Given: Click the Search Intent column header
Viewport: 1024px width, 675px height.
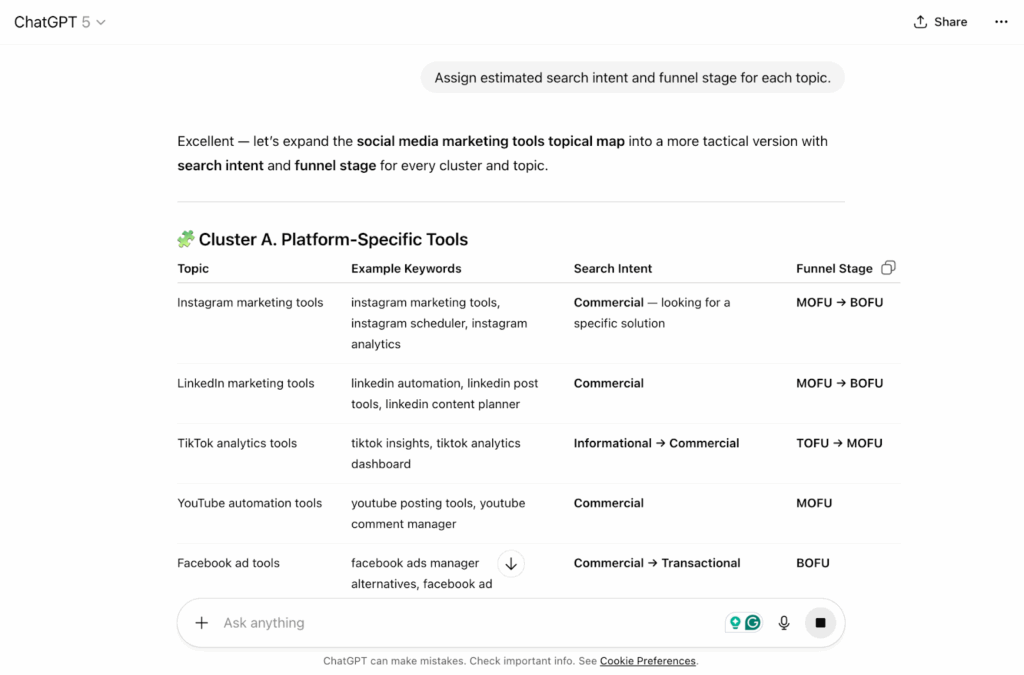Looking at the screenshot, I should (612, 268).
